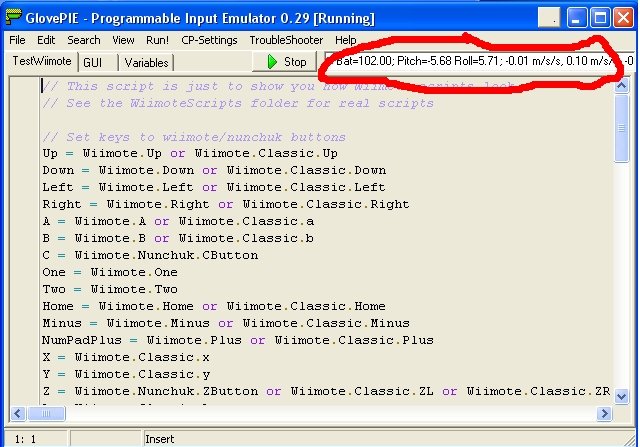Minimize the GlovePIE window
This screenshot has height=447, width=640.
pos(576,18)
